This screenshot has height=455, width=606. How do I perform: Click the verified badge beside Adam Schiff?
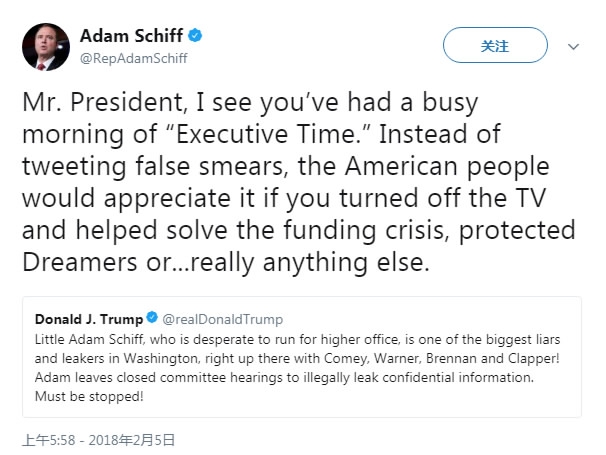[x=195, y=36]
